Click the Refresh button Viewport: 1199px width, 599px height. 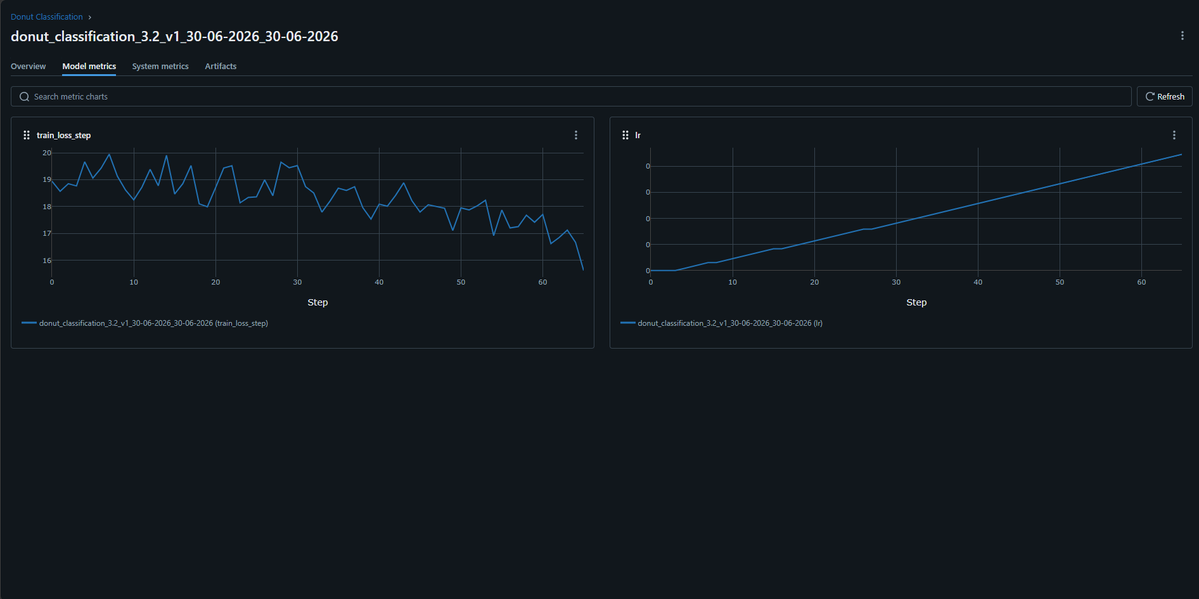click(x=1165, y=96)
